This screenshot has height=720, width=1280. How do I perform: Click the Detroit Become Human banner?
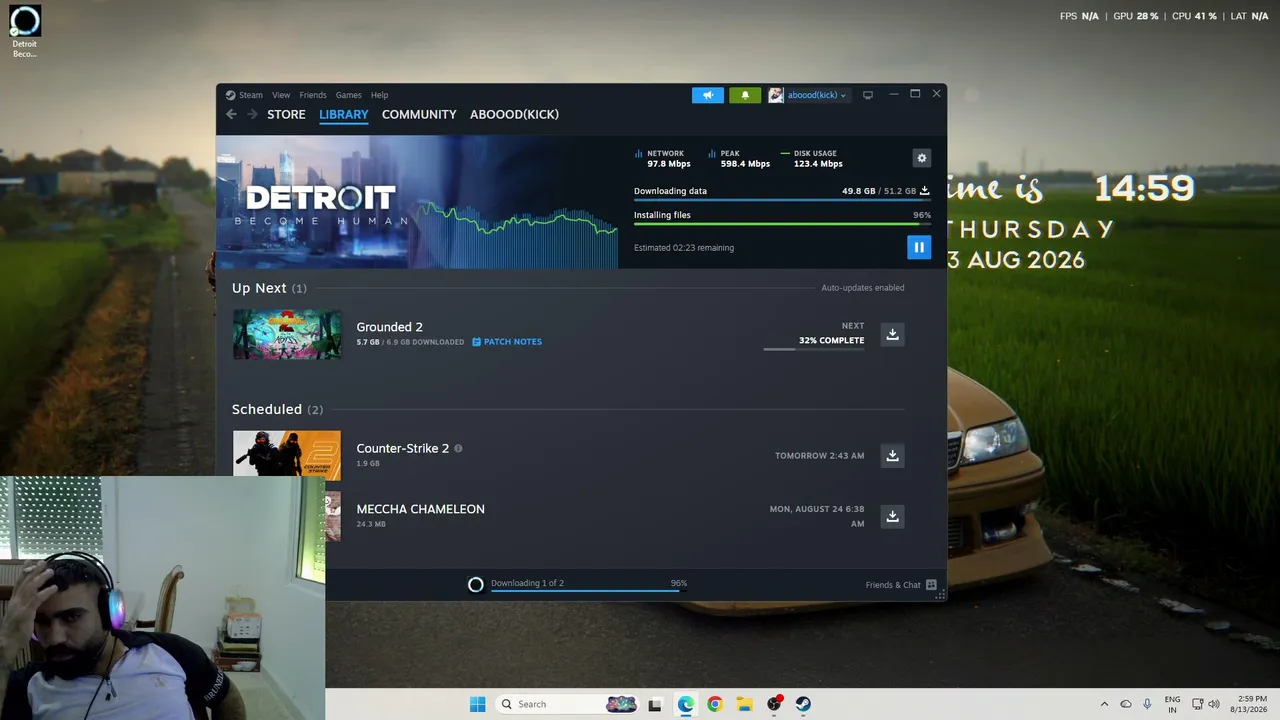417,202
